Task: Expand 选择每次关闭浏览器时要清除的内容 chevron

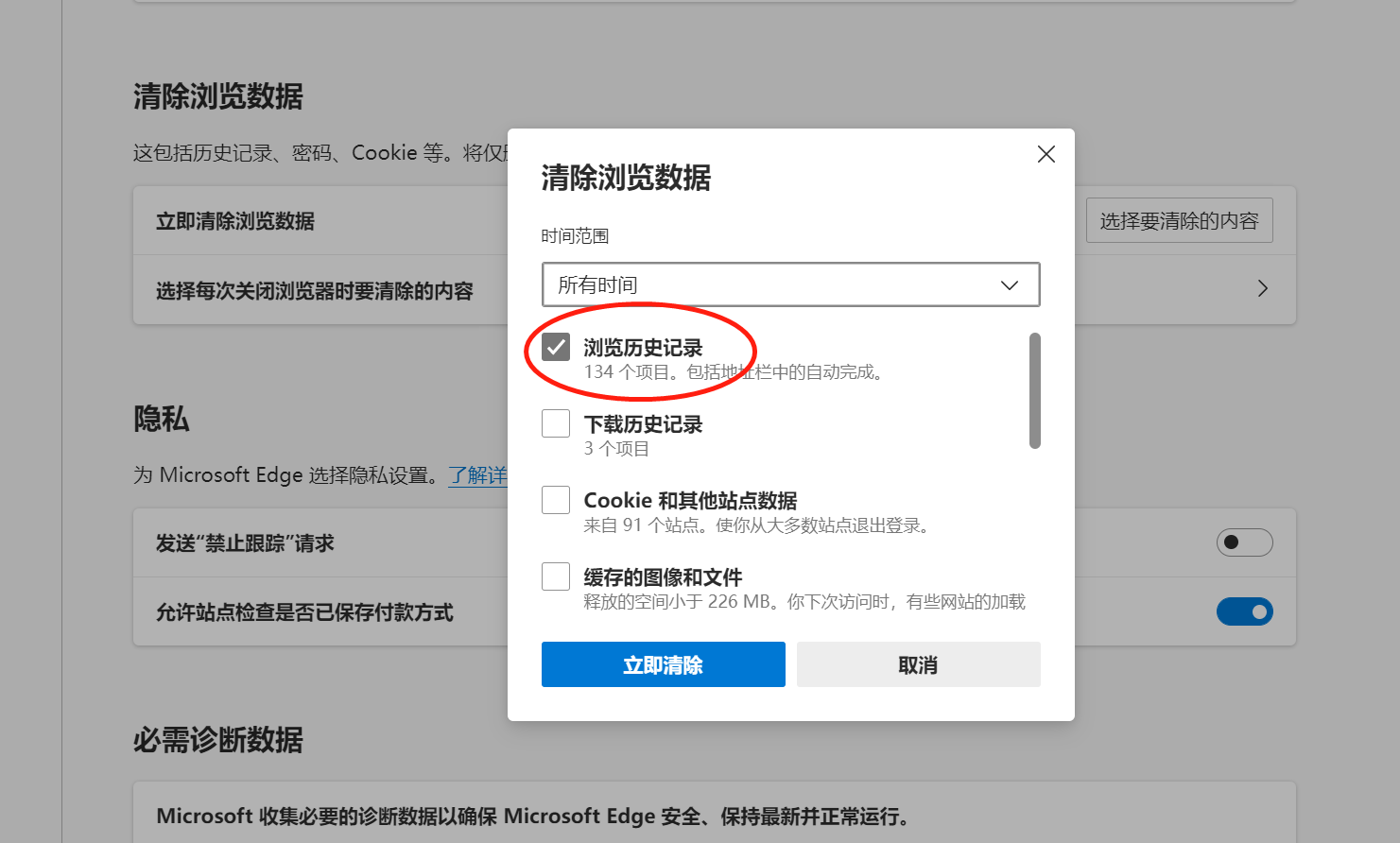Action: (x=1262, y=289)
